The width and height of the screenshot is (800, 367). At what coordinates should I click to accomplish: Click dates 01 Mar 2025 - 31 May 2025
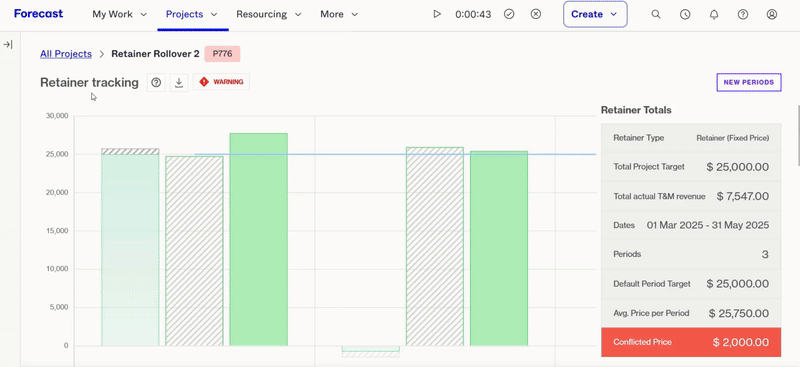pos(708,225)
